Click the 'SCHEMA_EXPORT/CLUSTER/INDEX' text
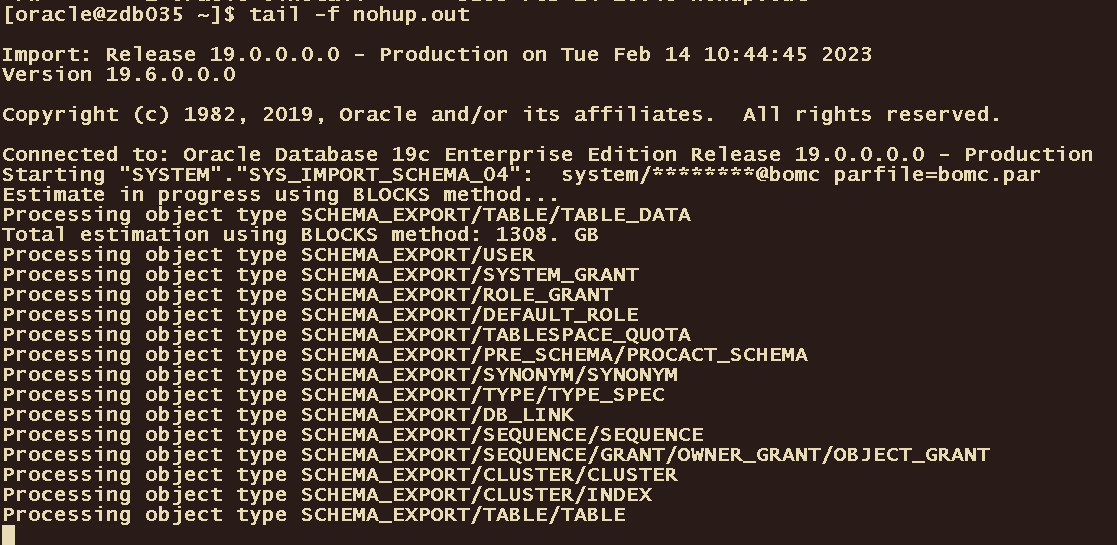Screen dimensions: 1117x545 [476, 494]
